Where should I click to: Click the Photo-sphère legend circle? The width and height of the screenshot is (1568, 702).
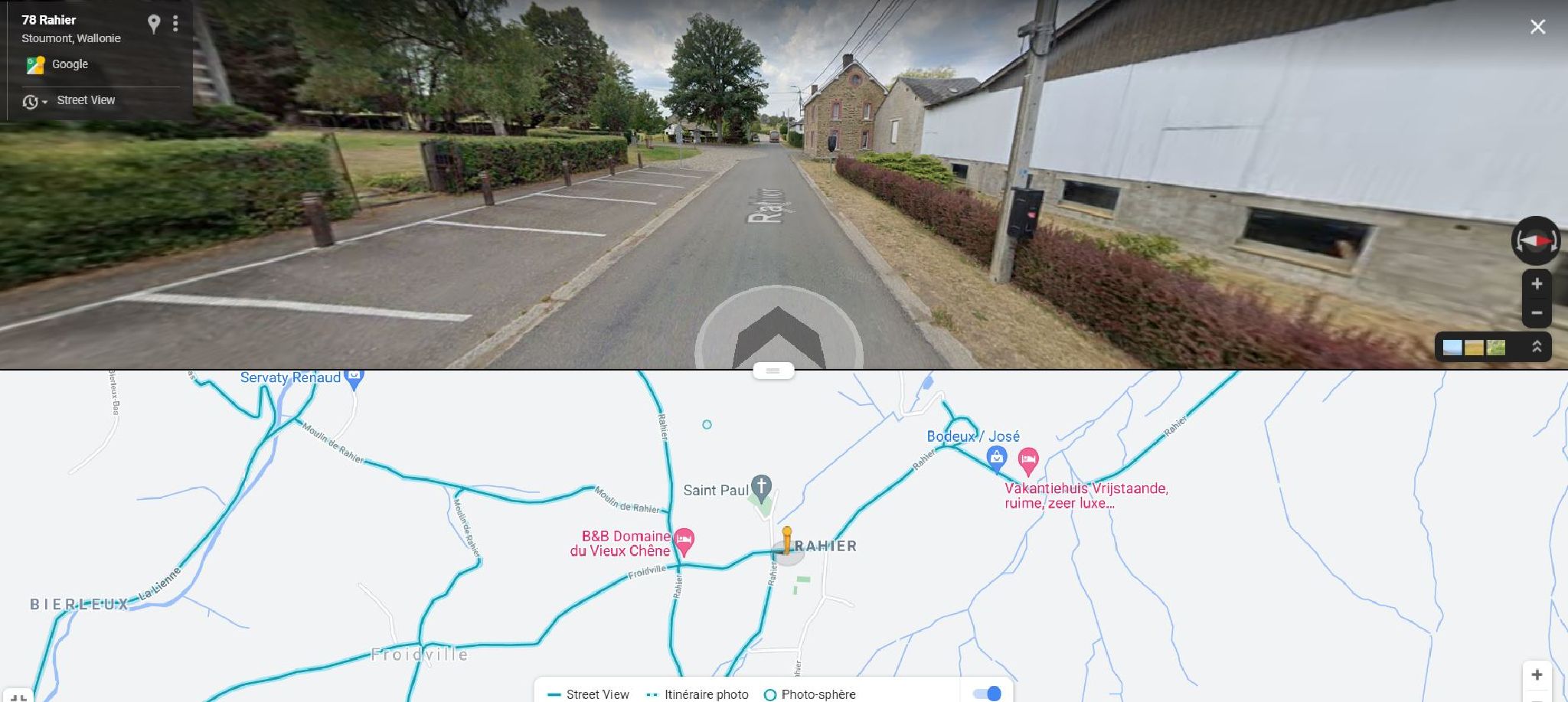[770, 694]
